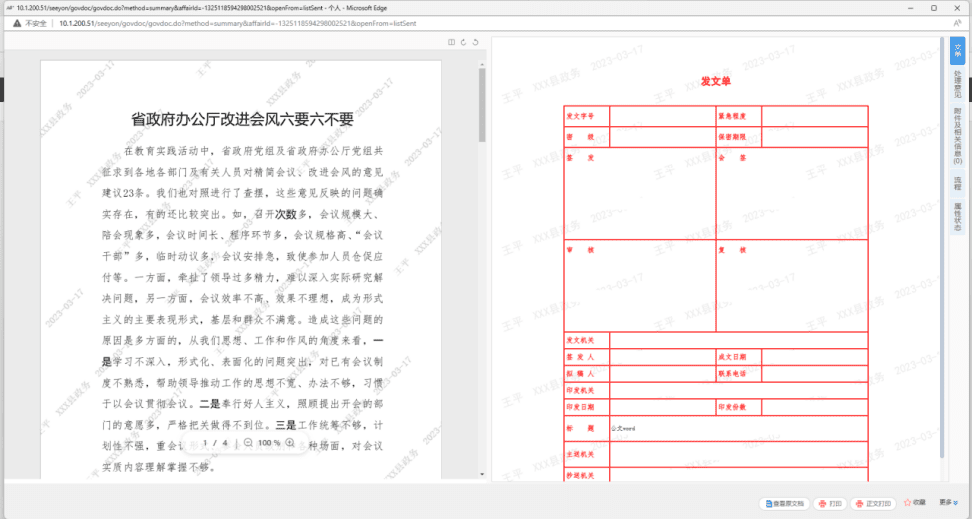Switch to the 流程 side tab
Screen dimensions: 973x520
(x=957, y=184)
